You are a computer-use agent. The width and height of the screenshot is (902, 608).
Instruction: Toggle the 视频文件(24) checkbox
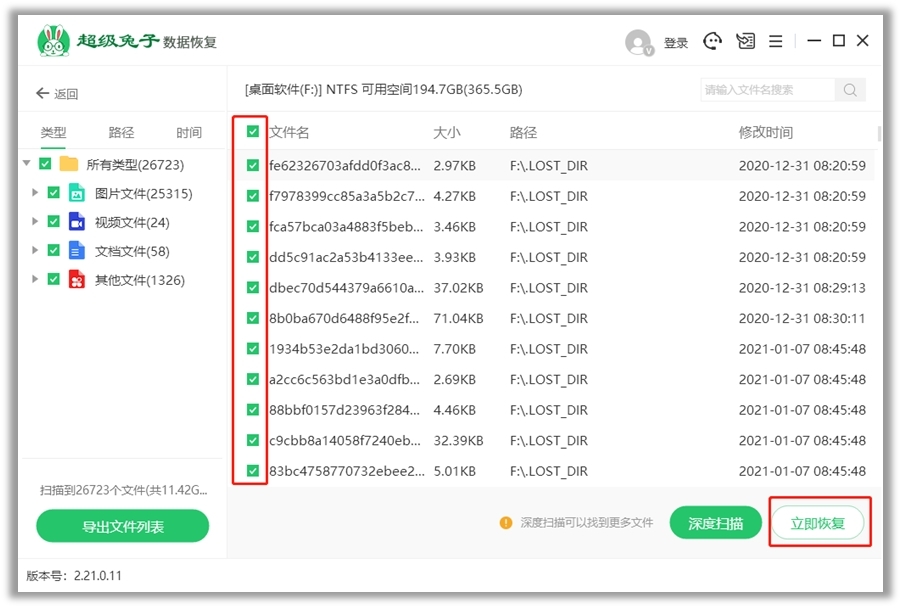(53, 221)
